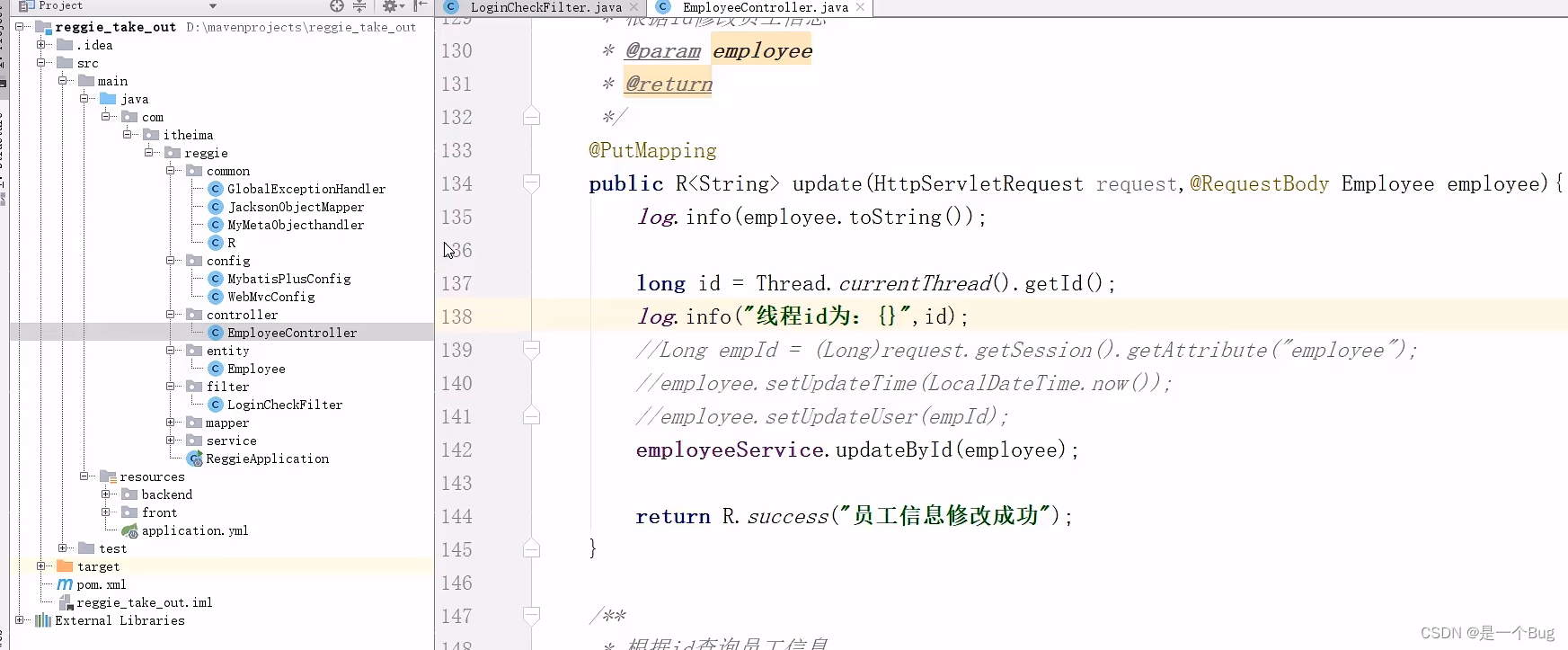Click the collapse all icon in Project panel
Viewport: 1568px width, 650px height.
tap(359, 6)
